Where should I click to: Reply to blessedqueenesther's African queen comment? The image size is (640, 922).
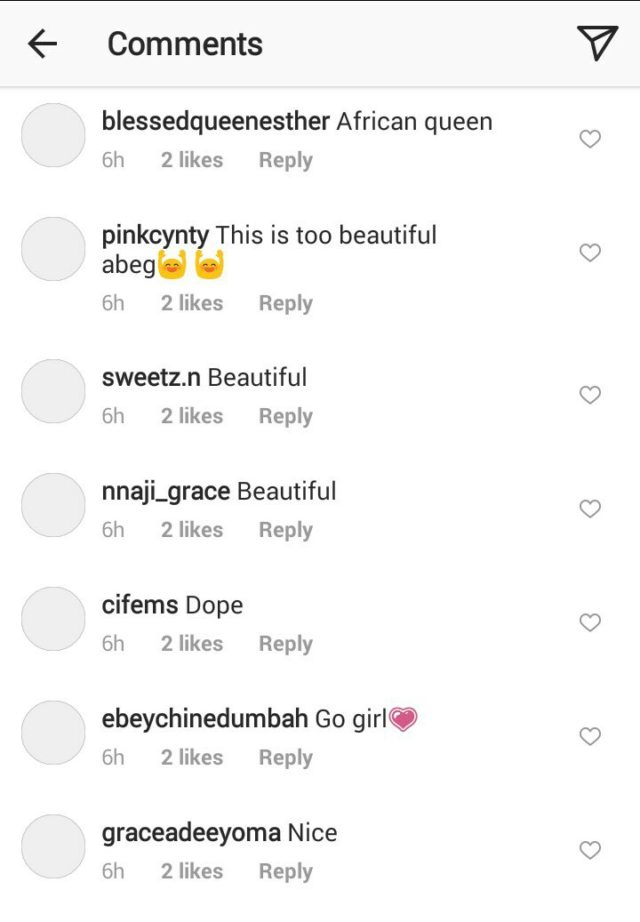coord(285,160)
